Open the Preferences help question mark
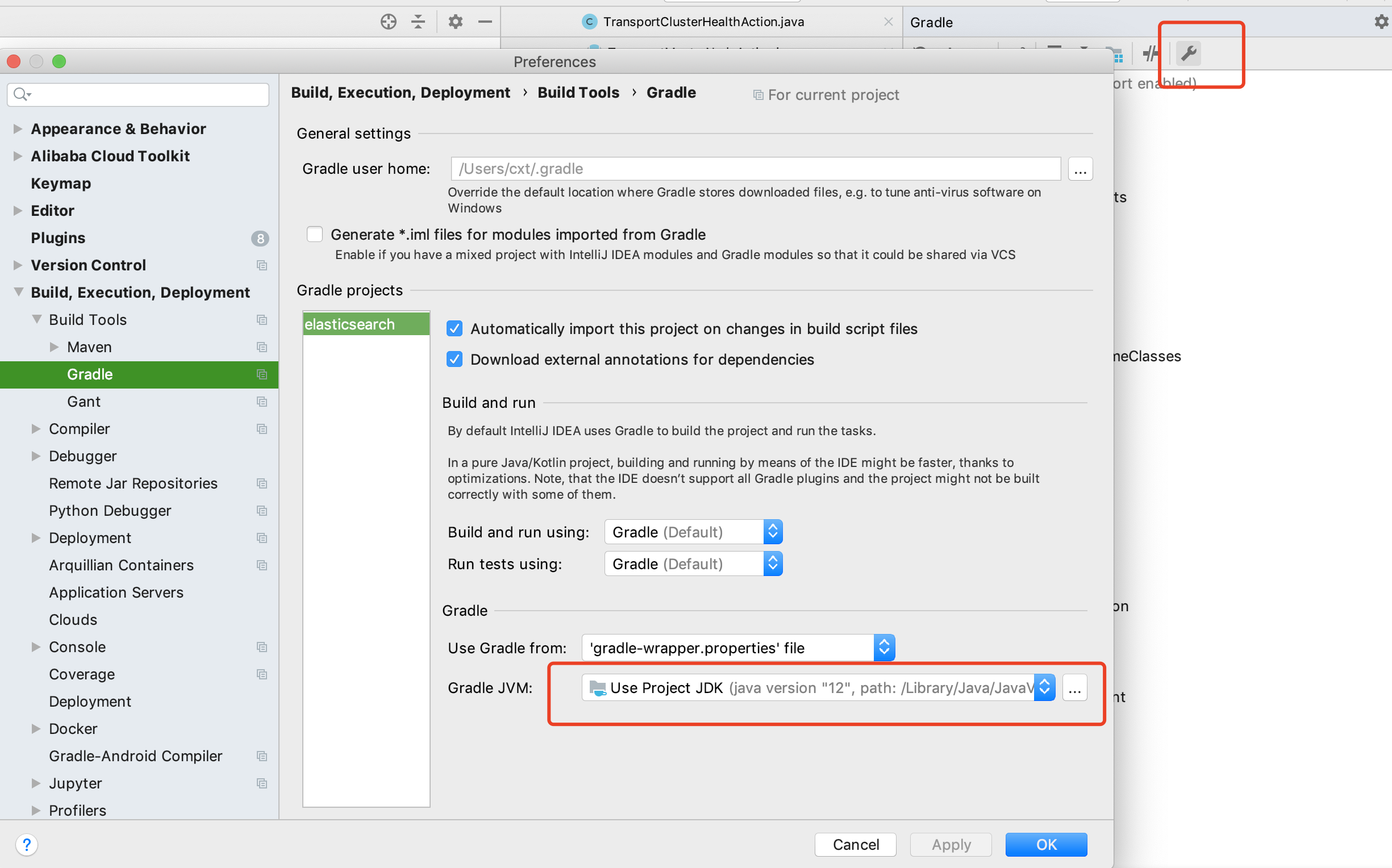Viewport: 1392px width, 868px height. click(26, 844)
